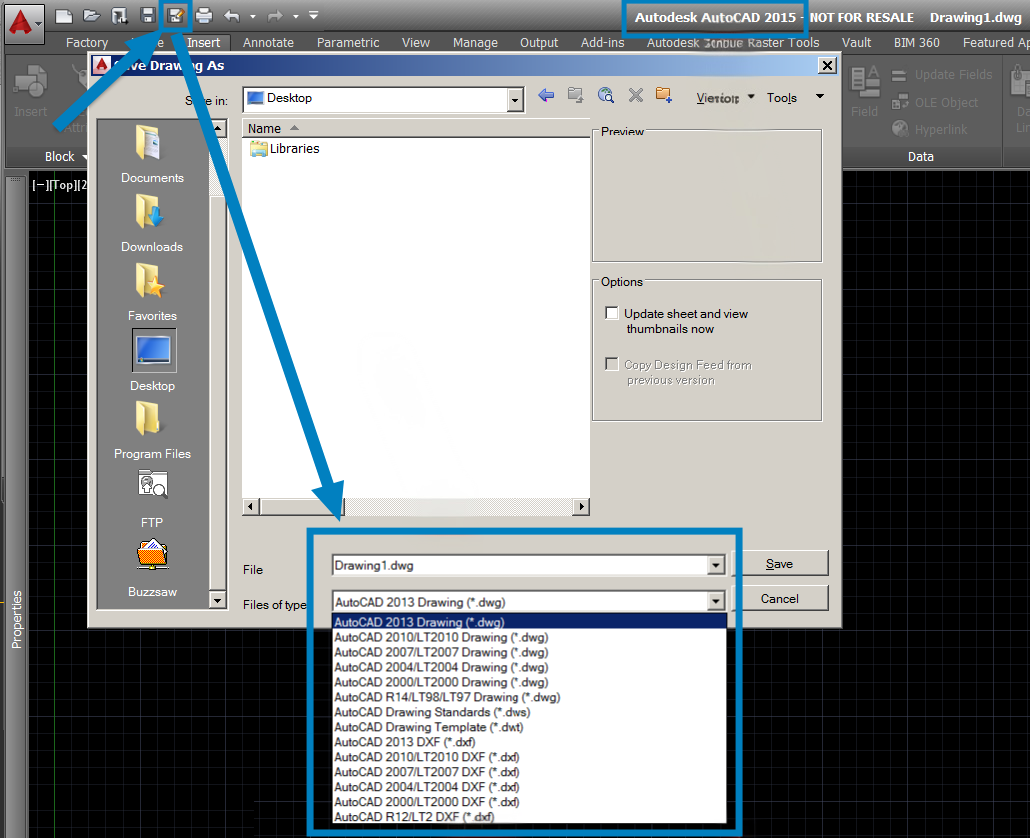Click the Back arrow icon in Save dialog
Image resolution: width=1030 pixels, height=838 pixels.
[546, 96]
